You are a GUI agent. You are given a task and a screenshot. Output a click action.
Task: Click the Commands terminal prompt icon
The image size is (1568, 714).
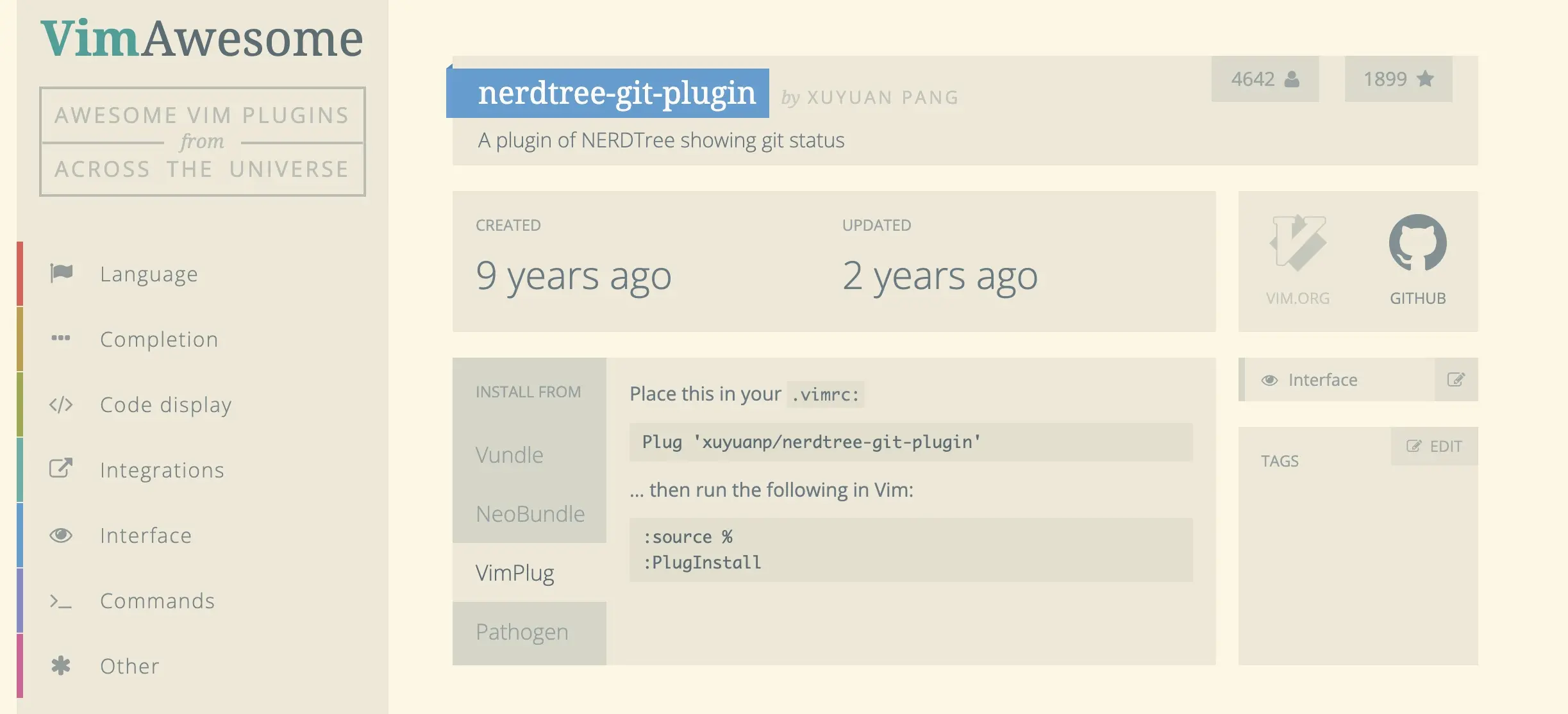click(x=62, y=601)
